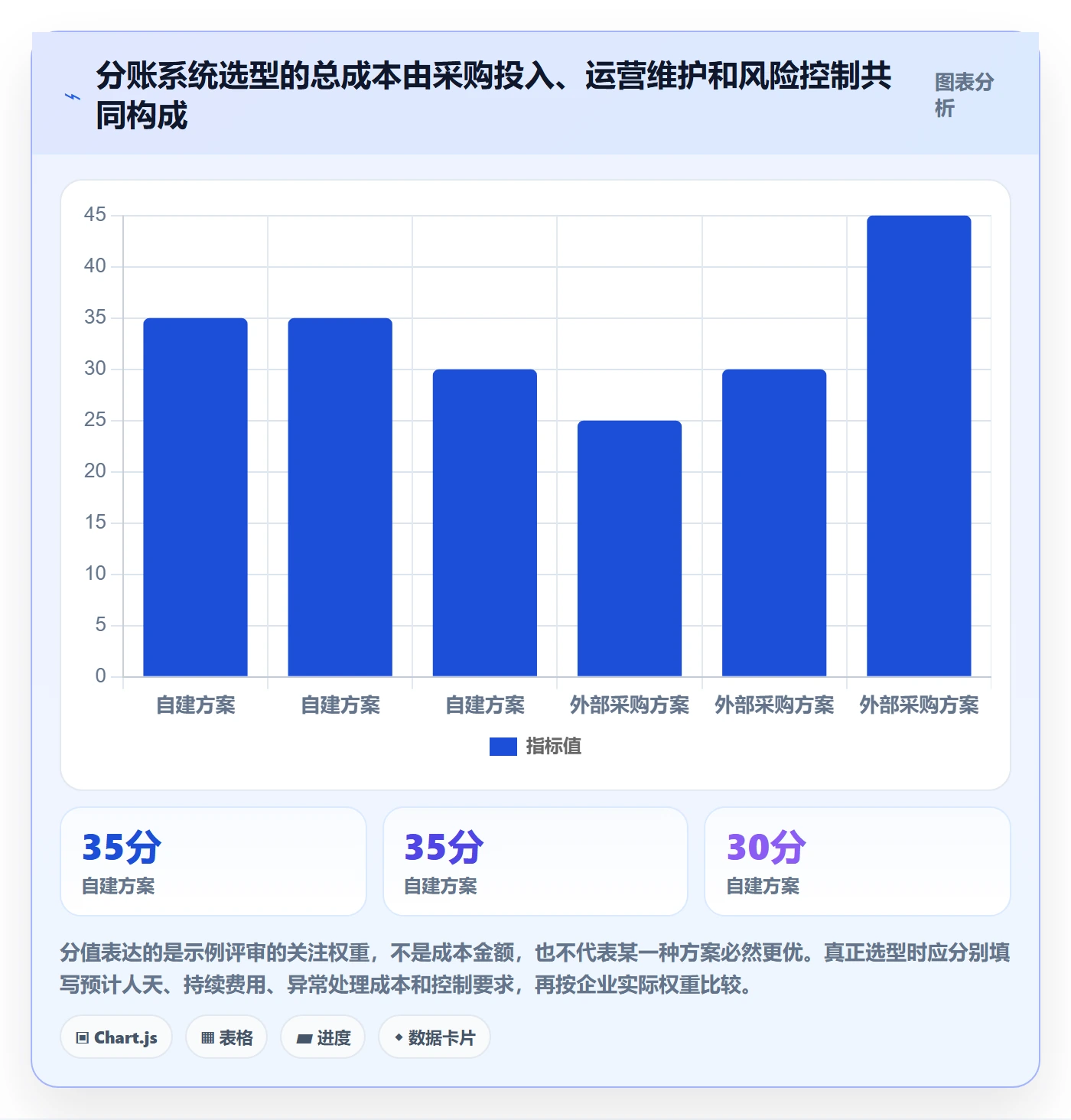Select the 数据卡片 tag chip

[x=435, y=1037]
